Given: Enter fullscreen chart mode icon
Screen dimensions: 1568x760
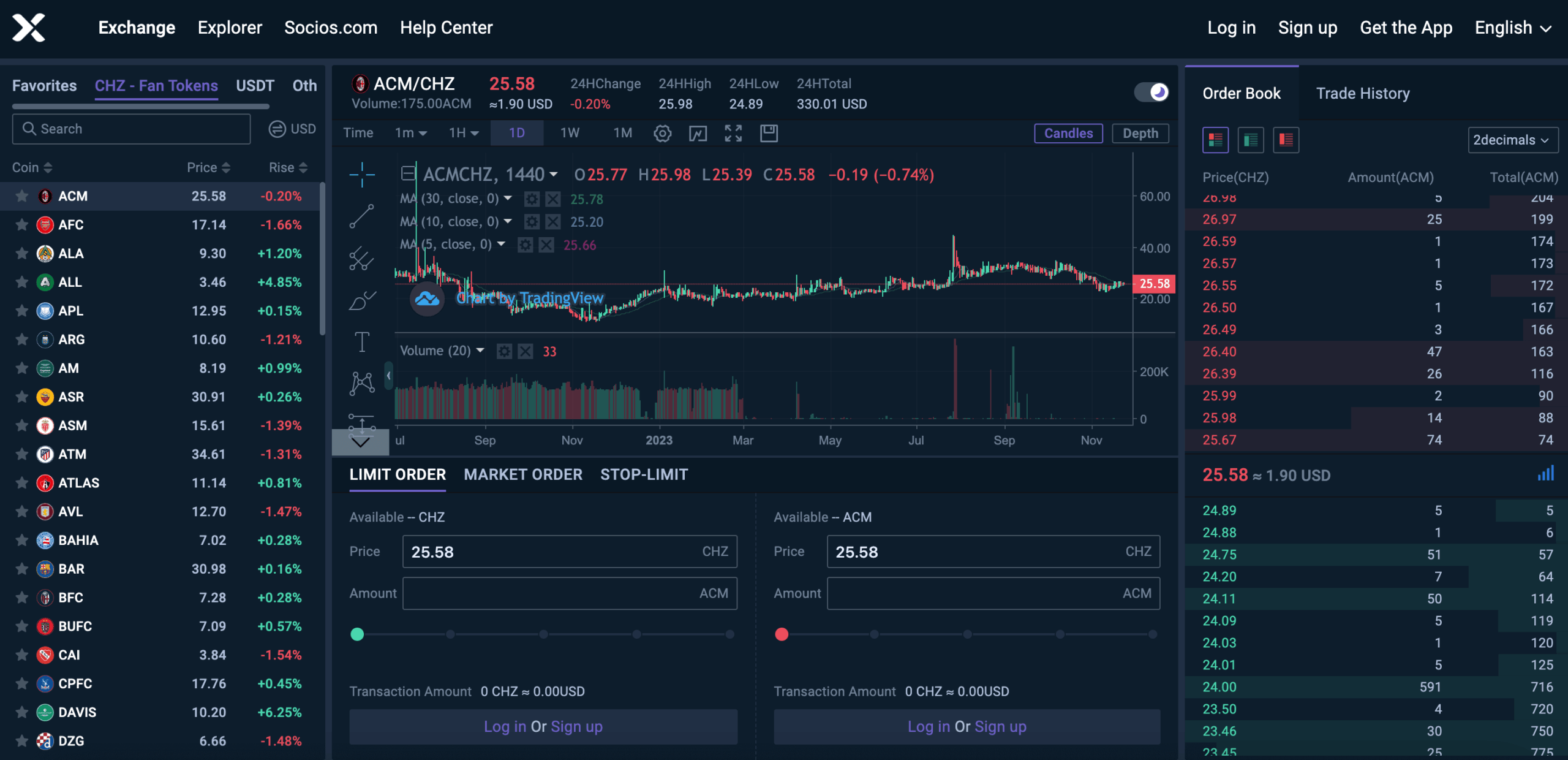Looking at the screenshot, I should pos(733,133).
